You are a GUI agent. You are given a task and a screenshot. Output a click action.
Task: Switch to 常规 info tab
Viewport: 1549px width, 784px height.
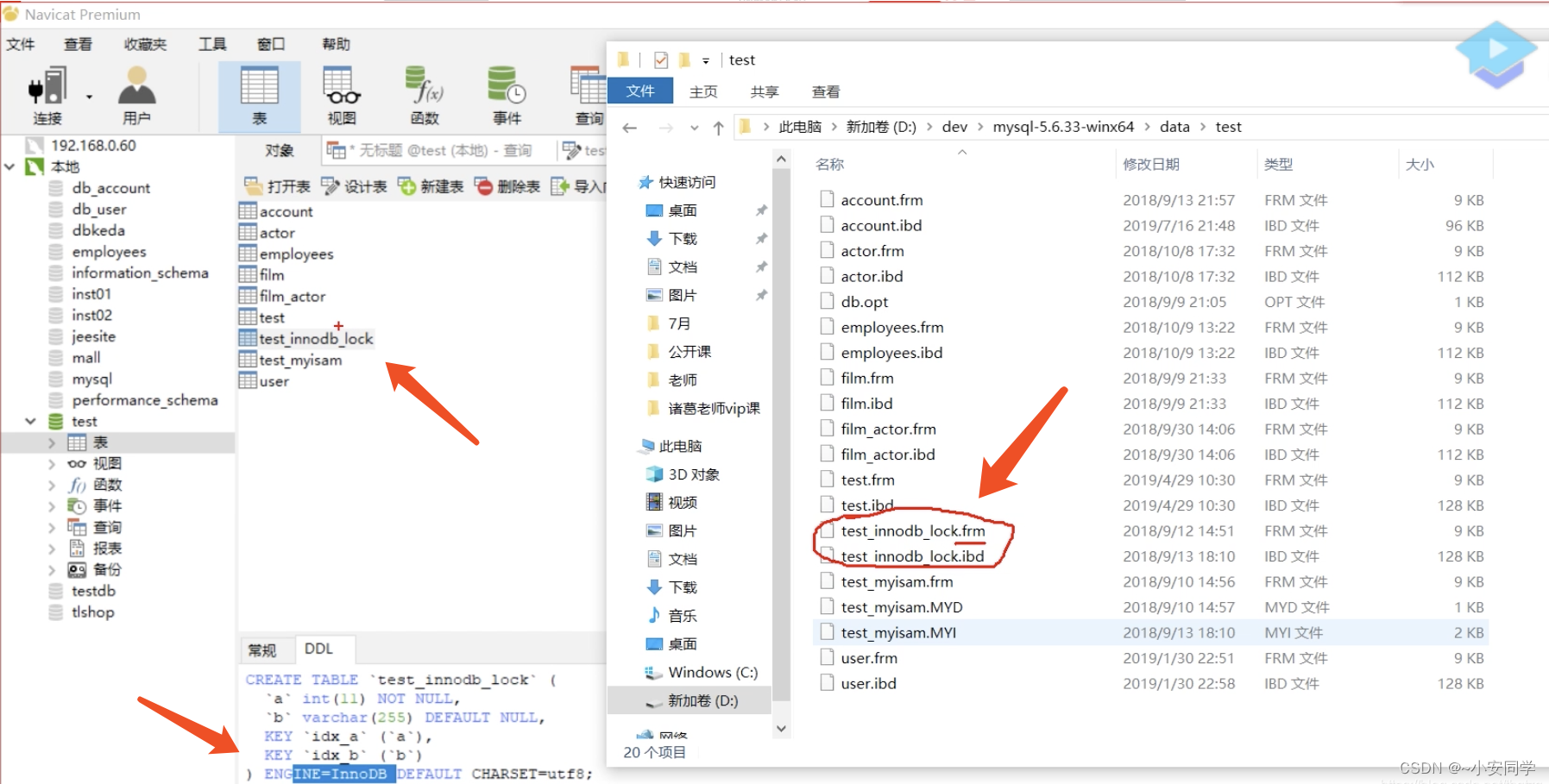pyautogui.click(x=262, y=649)
